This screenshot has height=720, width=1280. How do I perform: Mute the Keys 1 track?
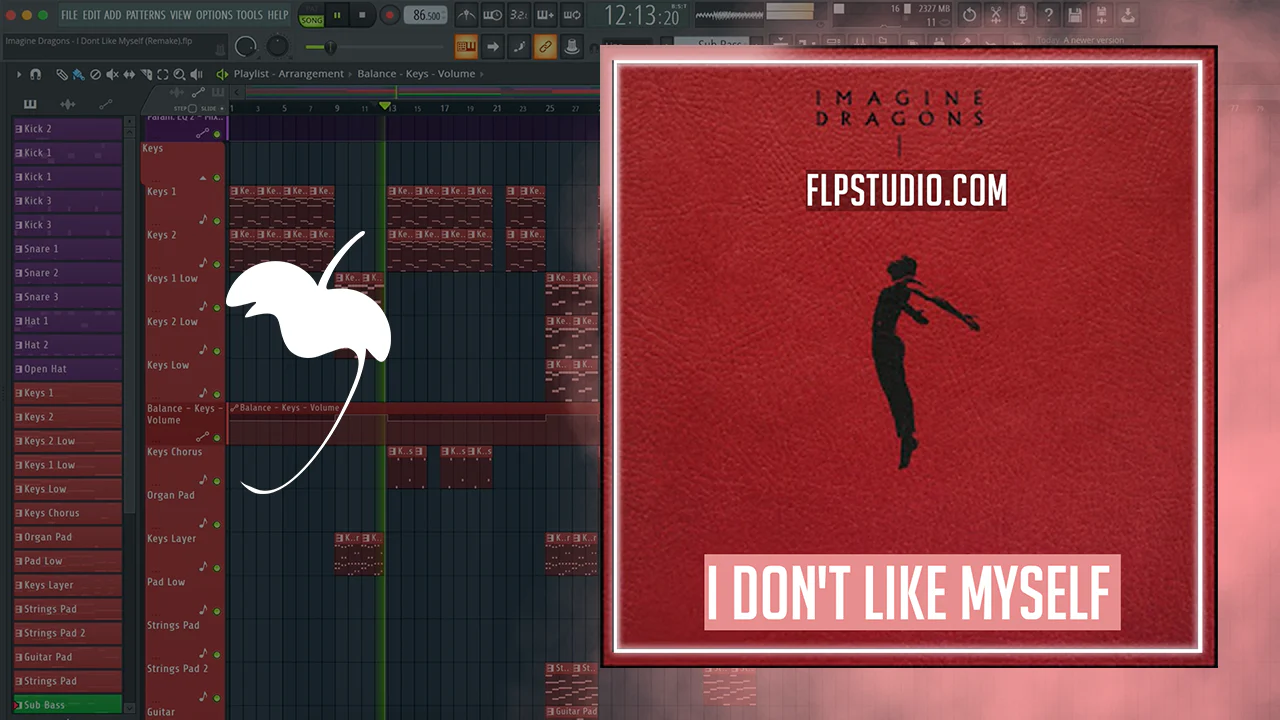tap(217, 221)
